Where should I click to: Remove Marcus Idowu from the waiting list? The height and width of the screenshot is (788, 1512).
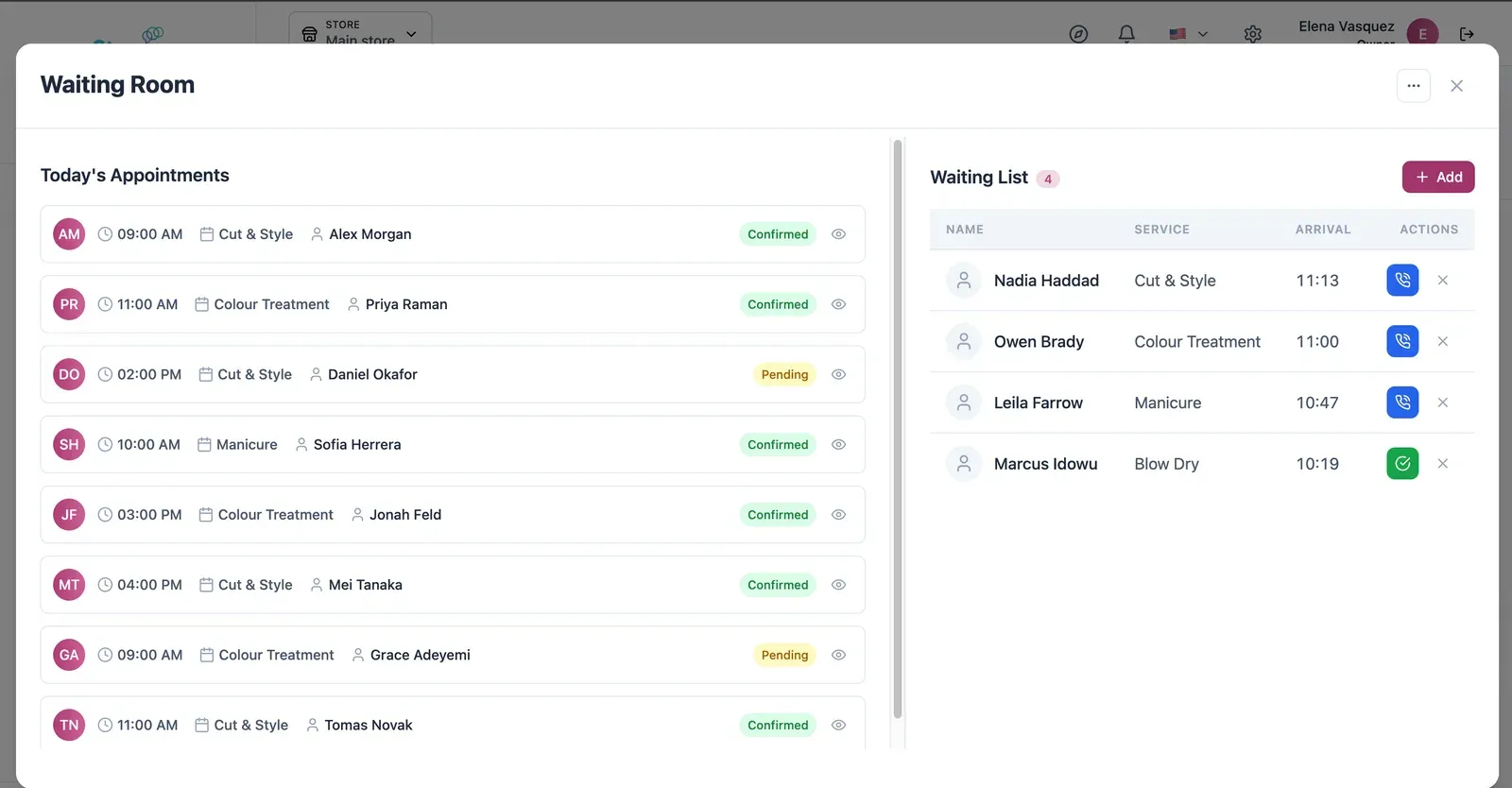(x=1443, y=464)
